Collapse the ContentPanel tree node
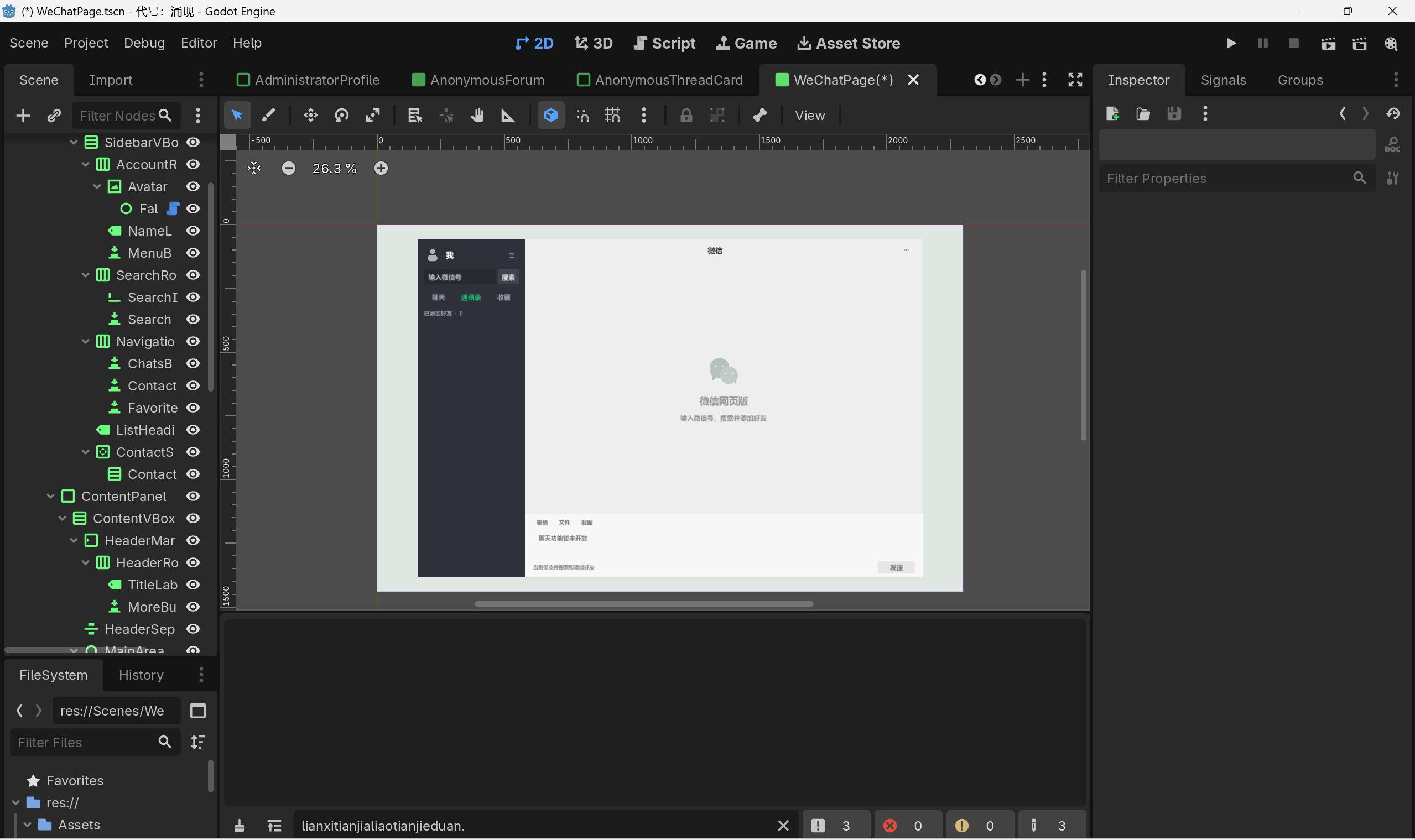 coord(50,496)
